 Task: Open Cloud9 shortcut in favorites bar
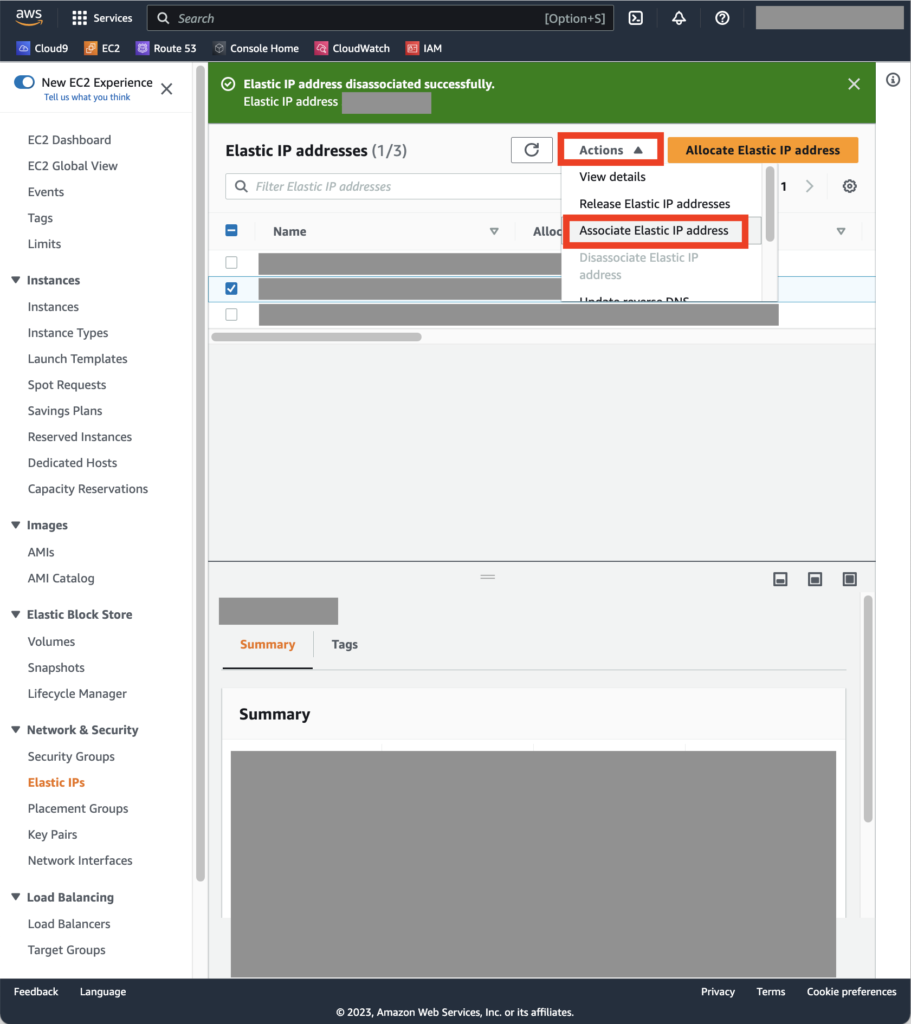click(x=42, y=48)
